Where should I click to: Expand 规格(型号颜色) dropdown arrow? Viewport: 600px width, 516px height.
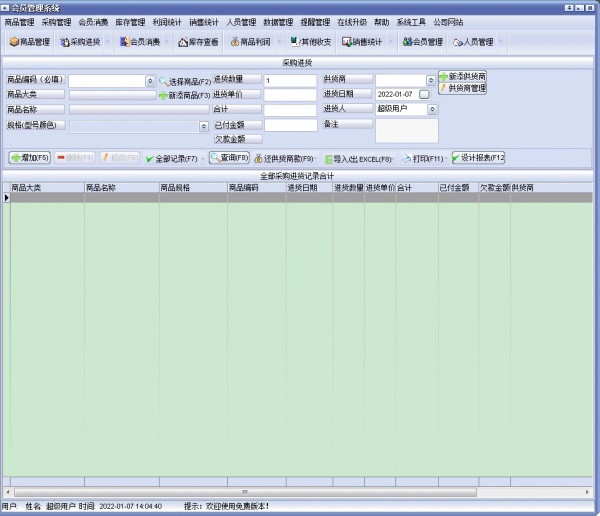[x=204, y=126]
